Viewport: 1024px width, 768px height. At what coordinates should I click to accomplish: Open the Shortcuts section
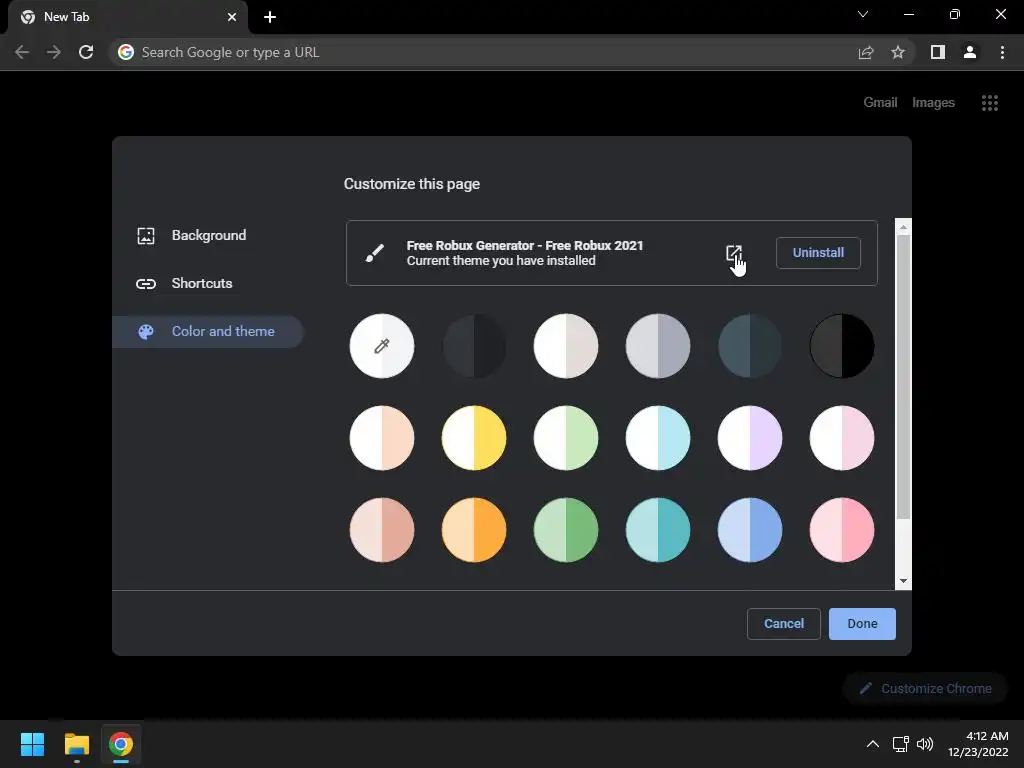208,283
